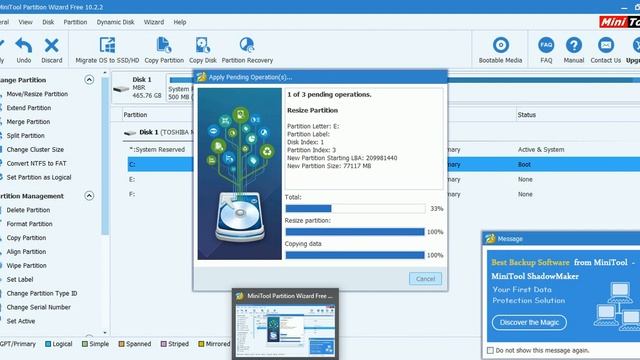Select Merge Partition in sidebar
Image resolution: width=640 pixels, height=360 pixels.
[x=28, y=122]
